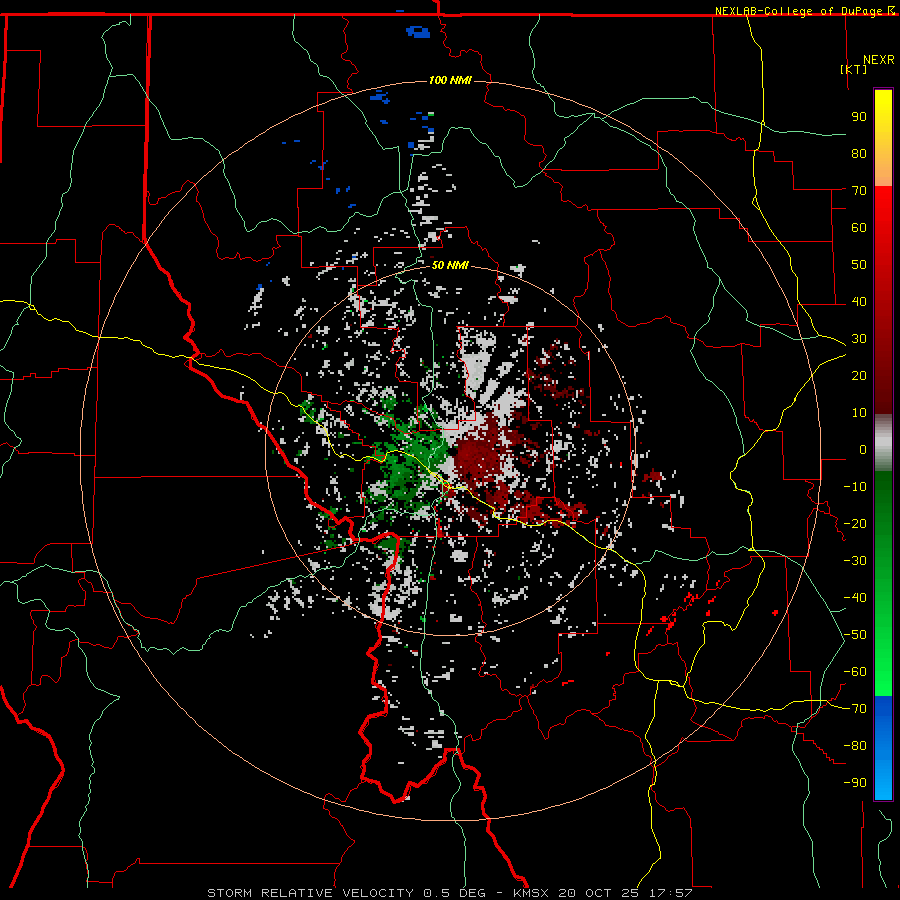Click the -90 value on the velocity scale
The image size is (900, 900).
[855, 783]
